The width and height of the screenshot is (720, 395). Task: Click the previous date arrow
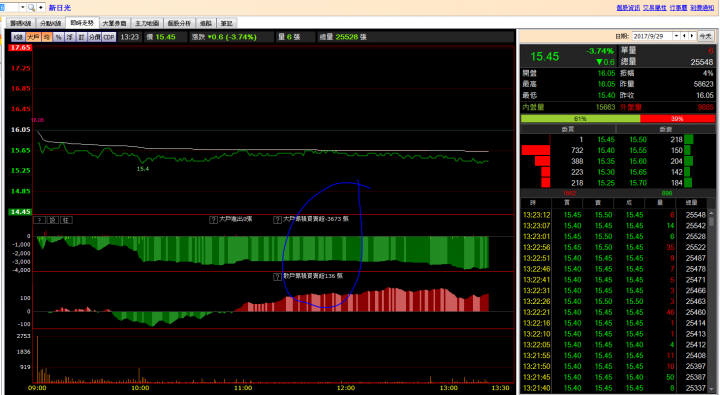tap(684, 36)
